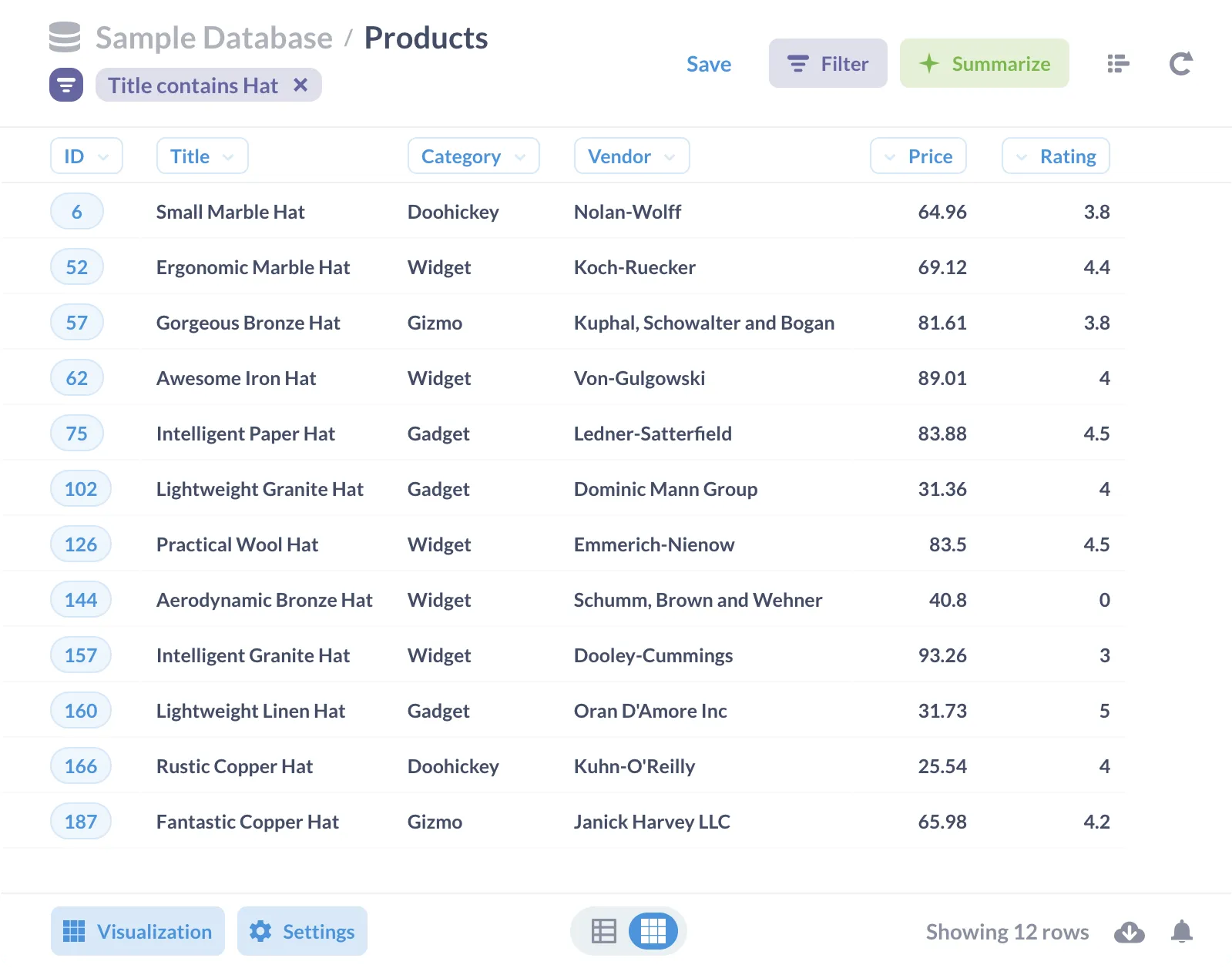The image size is (1232, 968).
Task: Click the purple filter icon beside the filter pill
Action: 66,85
